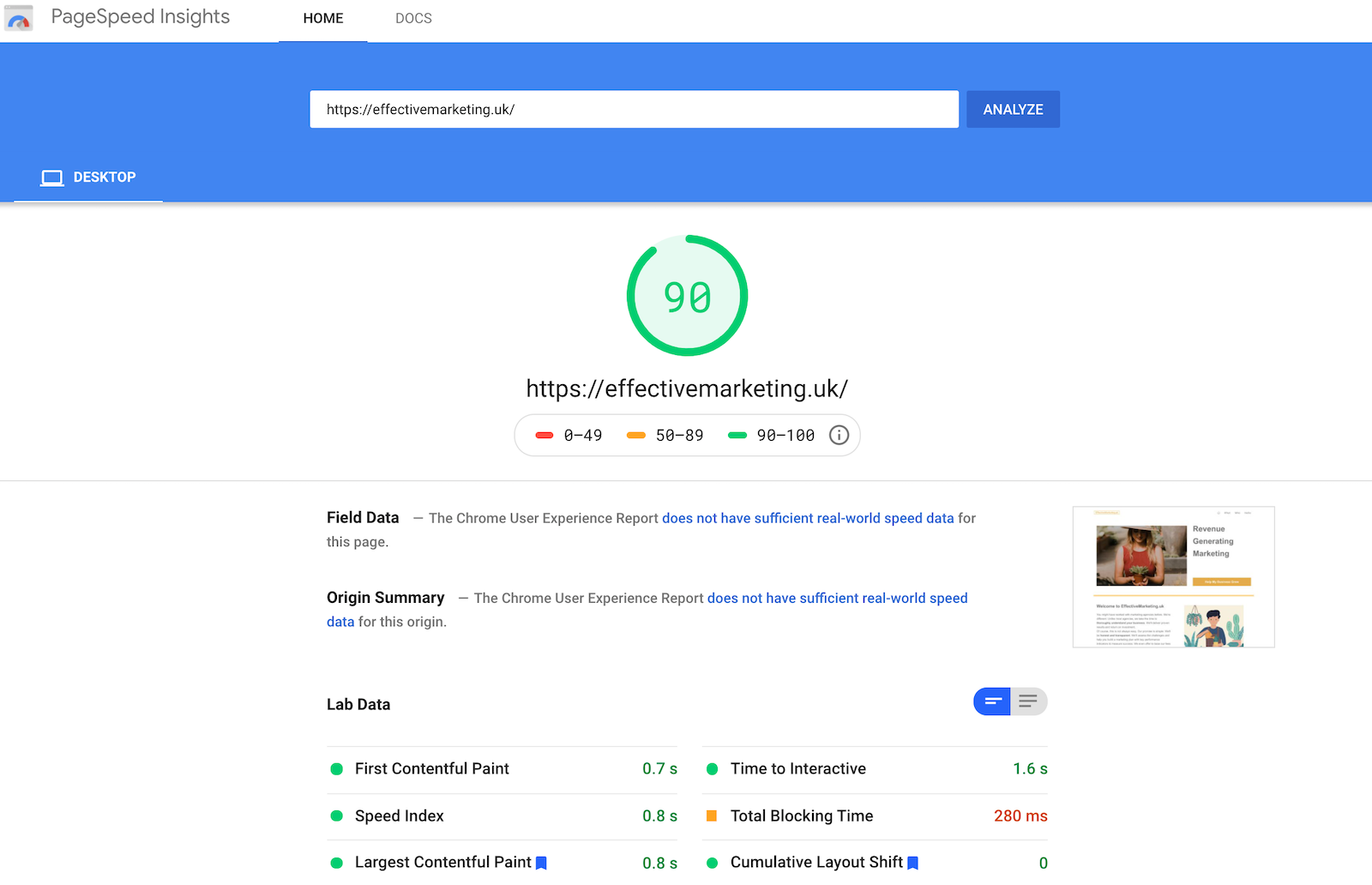Open the Origin Summary speed data link

pyautogui.click(x=836, y=598)
